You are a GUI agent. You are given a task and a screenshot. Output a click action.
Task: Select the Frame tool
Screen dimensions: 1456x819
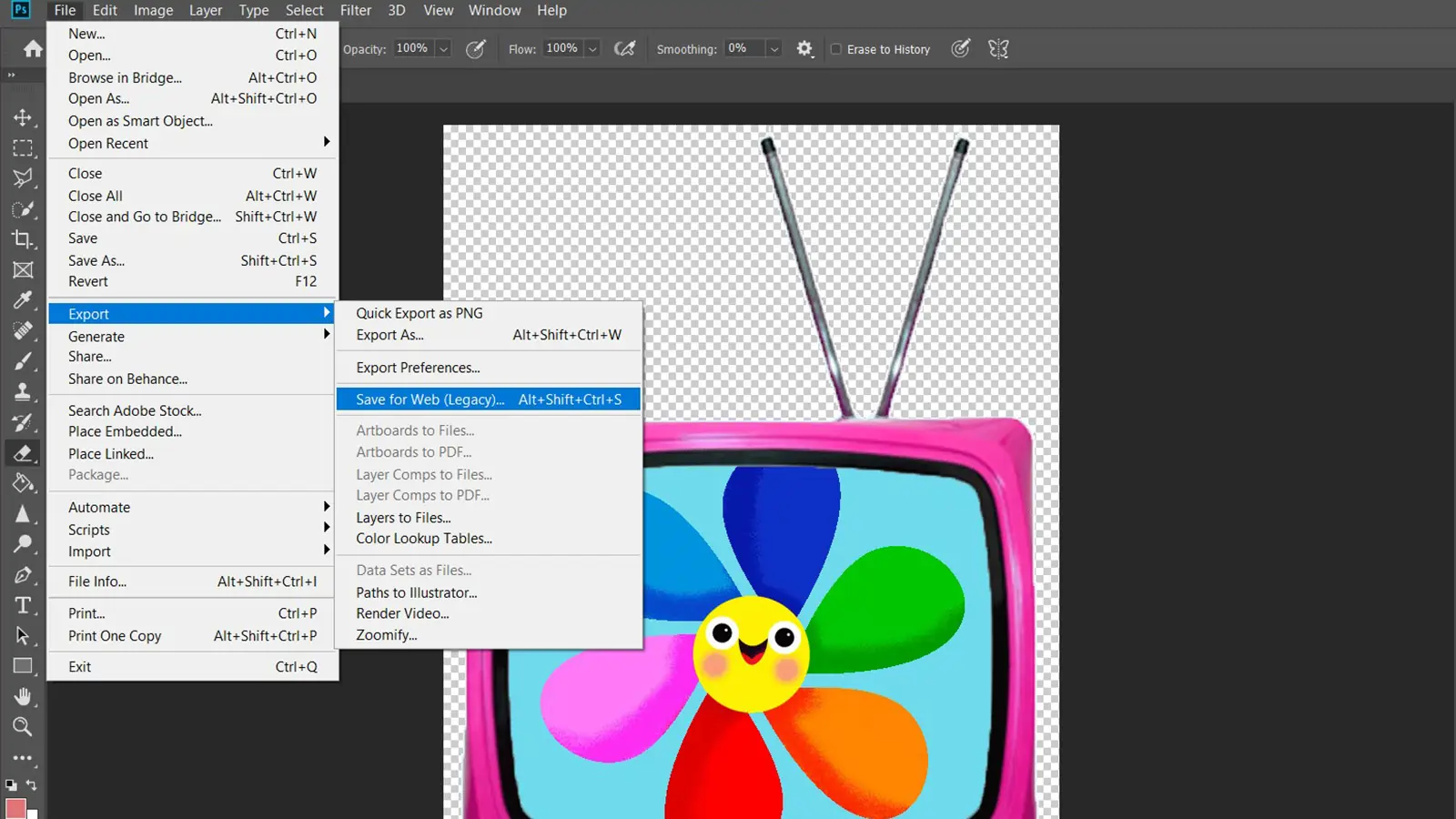[x=23, y=270]
